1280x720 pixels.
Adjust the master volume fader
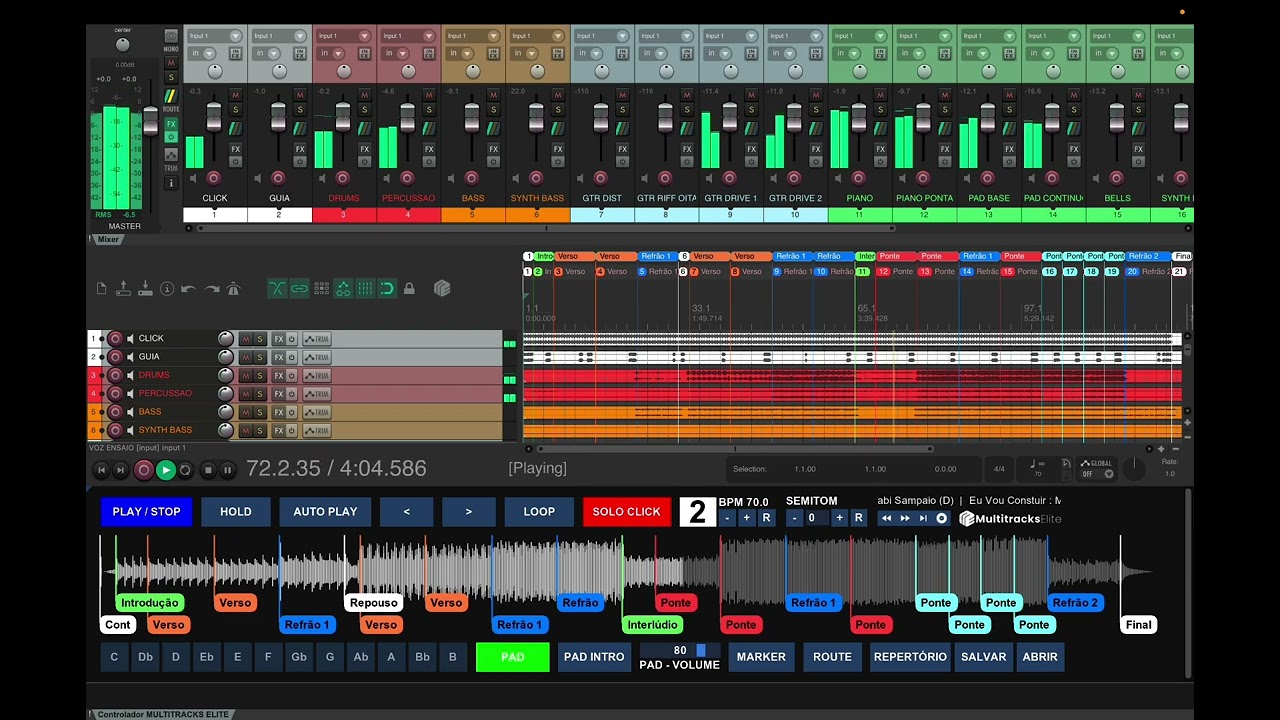click(x=150, y=122)
